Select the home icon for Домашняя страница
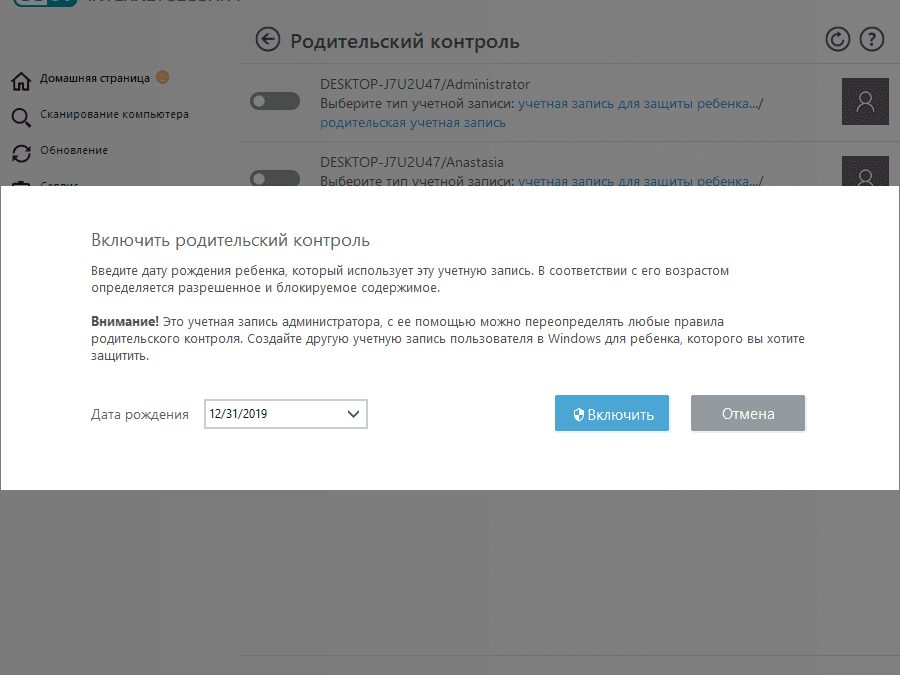The image size is (900, 675). (22, 77)
